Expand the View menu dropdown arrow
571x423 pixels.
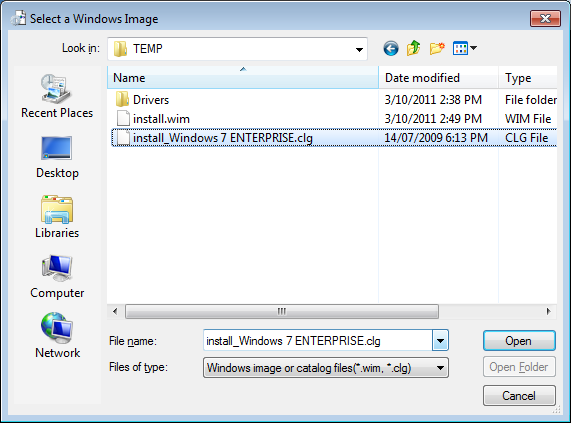(x=473, y=48)
